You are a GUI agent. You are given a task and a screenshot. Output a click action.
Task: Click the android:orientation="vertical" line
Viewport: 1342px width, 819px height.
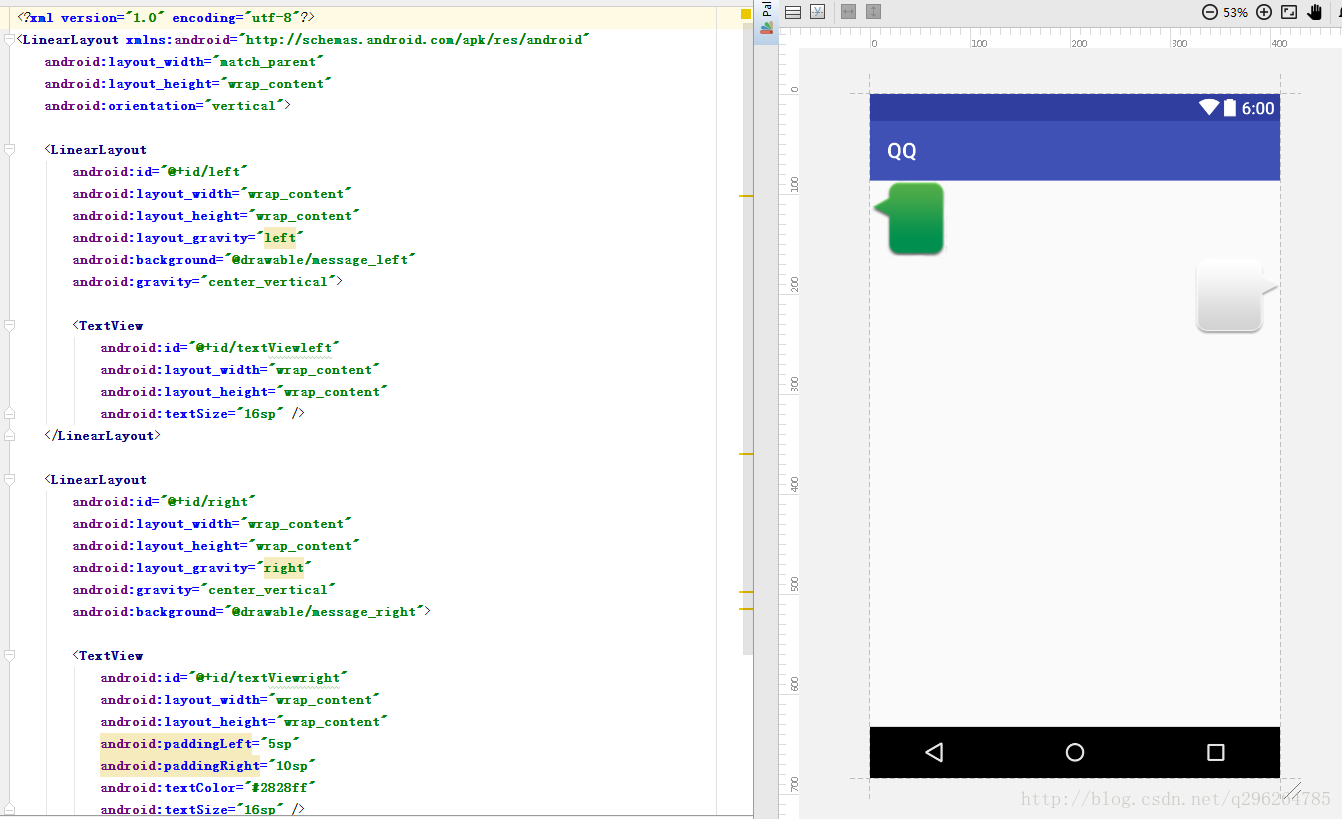click(168, 106)
